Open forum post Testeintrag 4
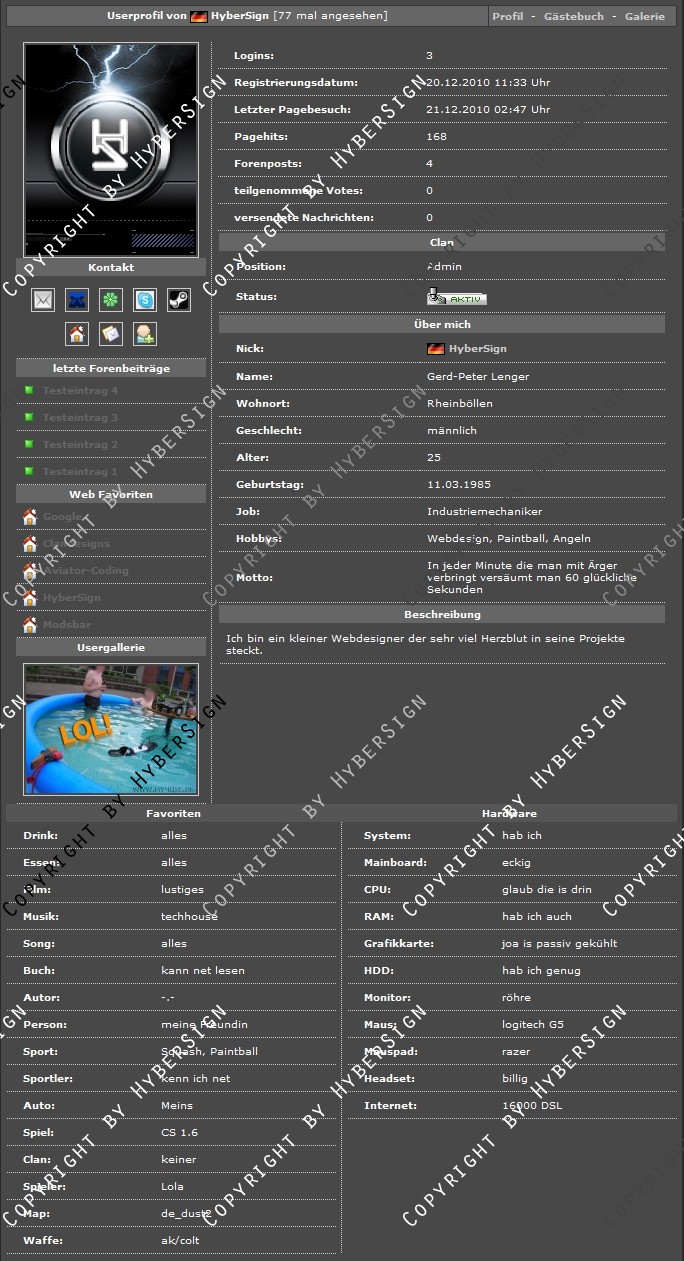Screen dimensions: 684x1261 click(80, 391)
